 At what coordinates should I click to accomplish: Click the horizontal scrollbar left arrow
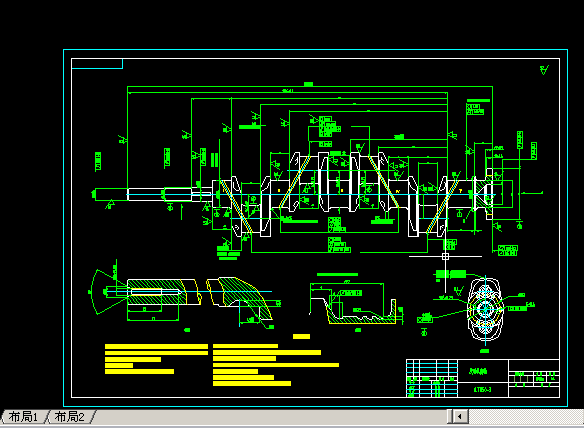pyautogui.click(x=460, y=416)
